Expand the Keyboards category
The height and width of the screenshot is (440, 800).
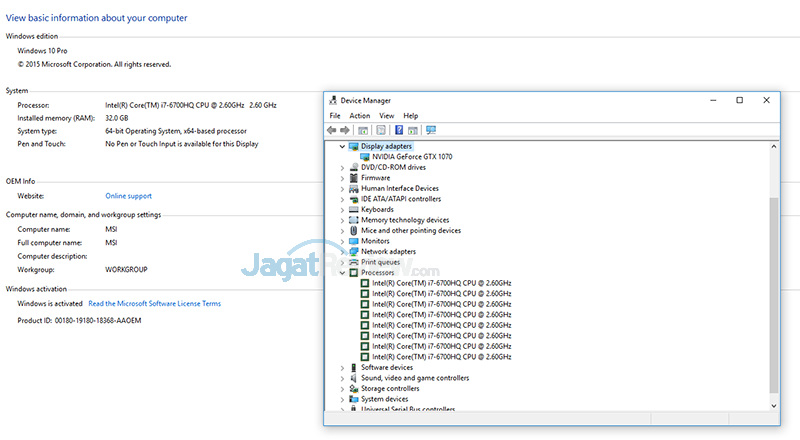click(342, 210)
